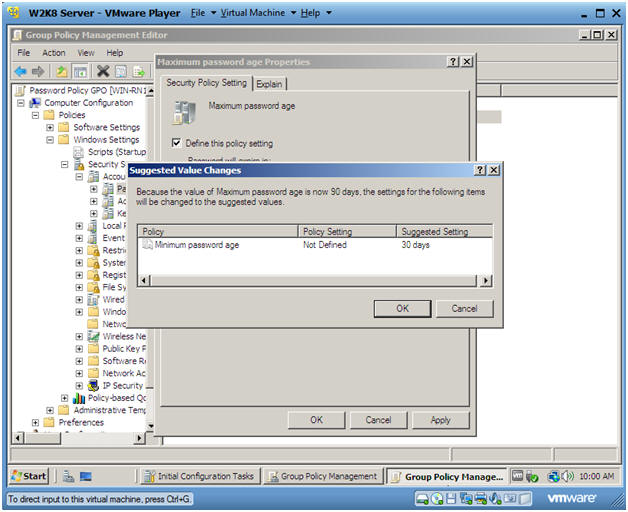628x512 pixels.
Task: Click the VMware CD/DVD drive device icon
Action: (437, 498)
